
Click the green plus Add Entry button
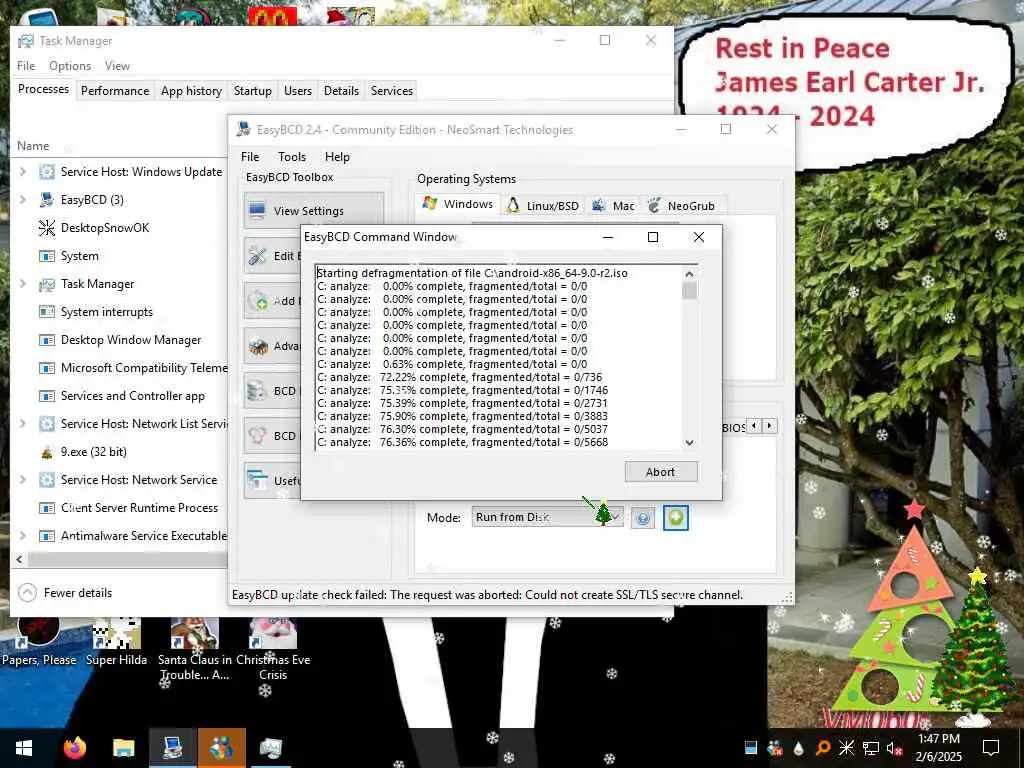pos(675,518)
